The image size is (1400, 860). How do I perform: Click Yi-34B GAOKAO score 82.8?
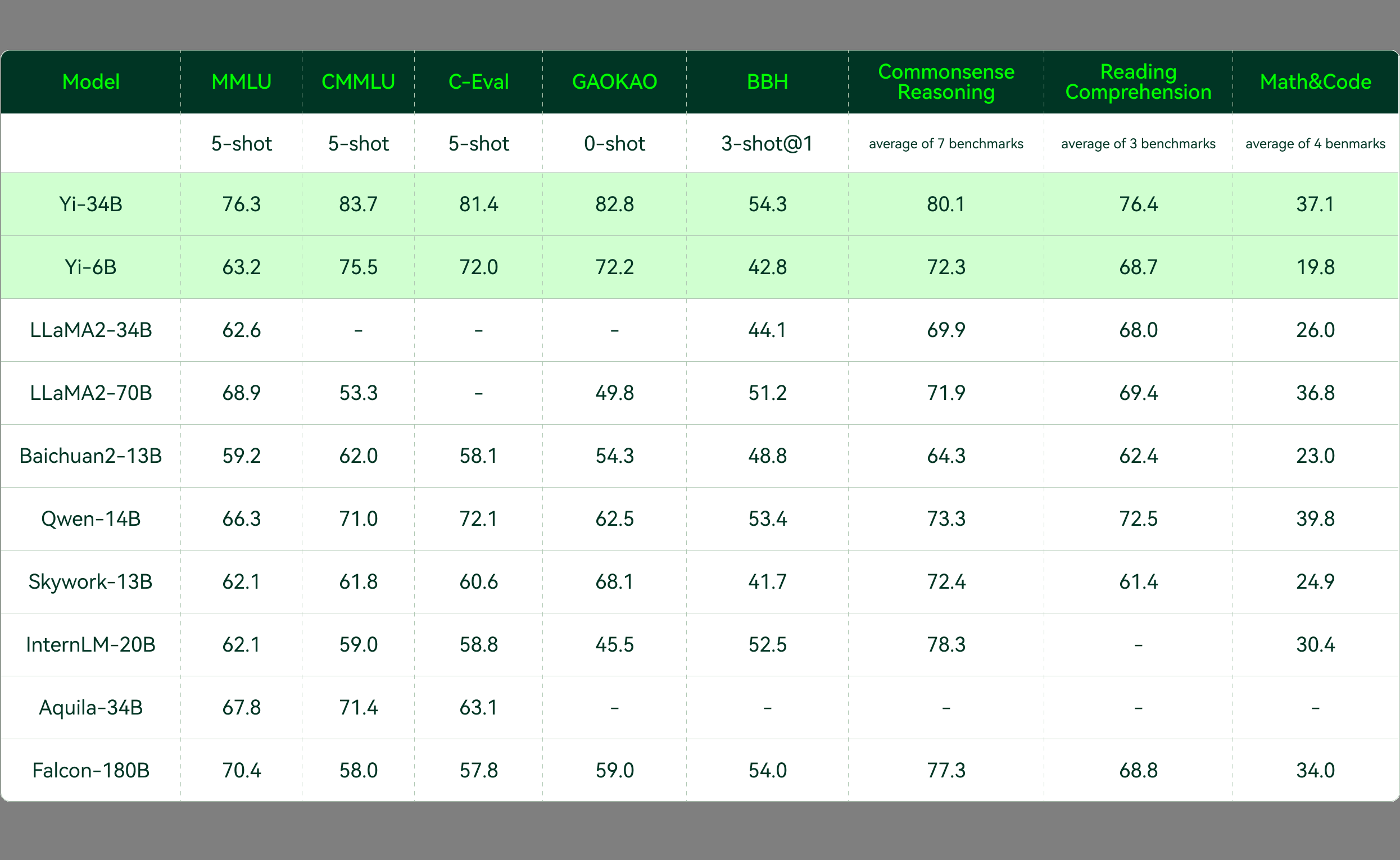click(x=614, y=204)
